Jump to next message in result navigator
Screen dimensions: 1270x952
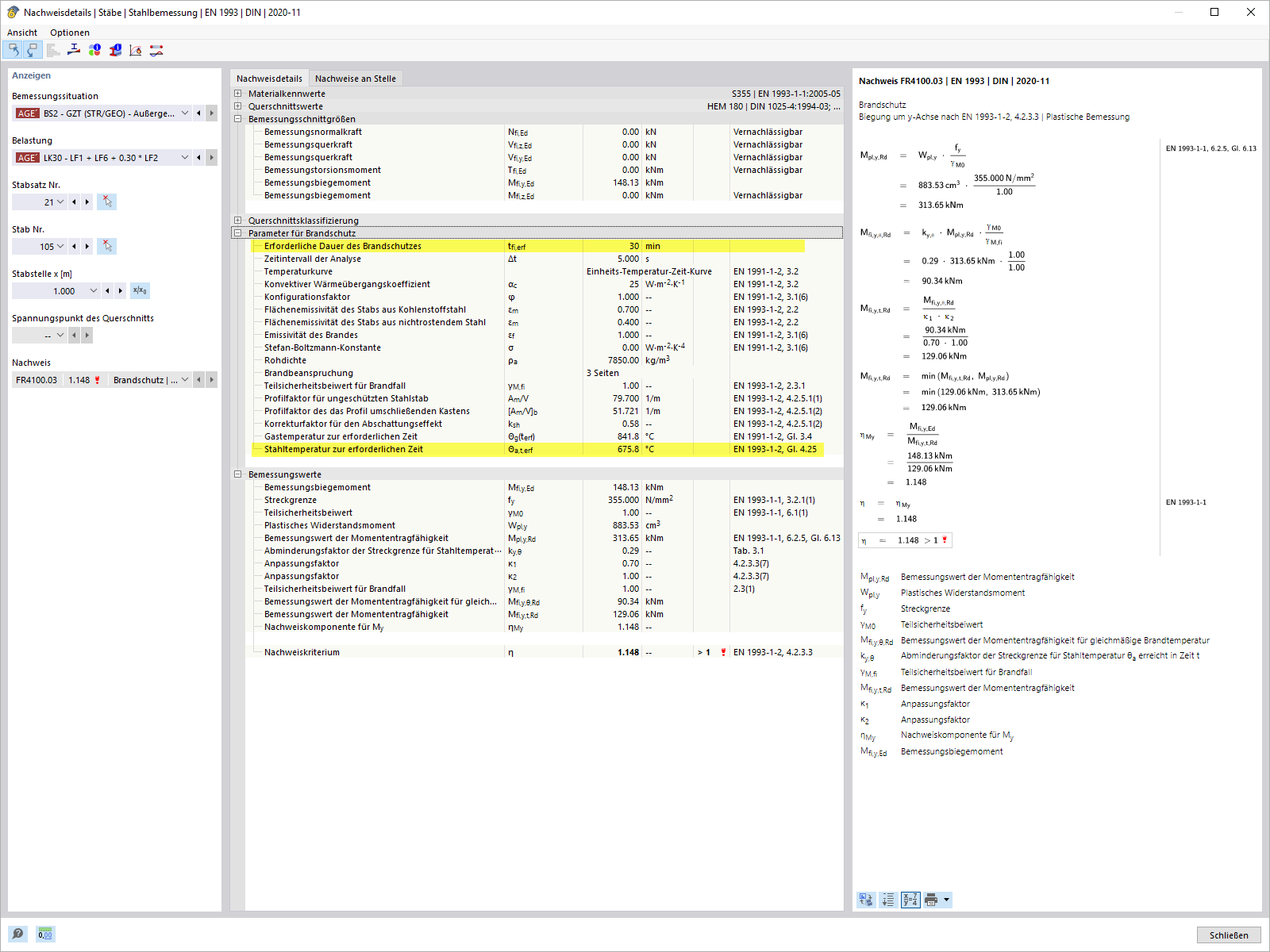(x=32, y=50)
